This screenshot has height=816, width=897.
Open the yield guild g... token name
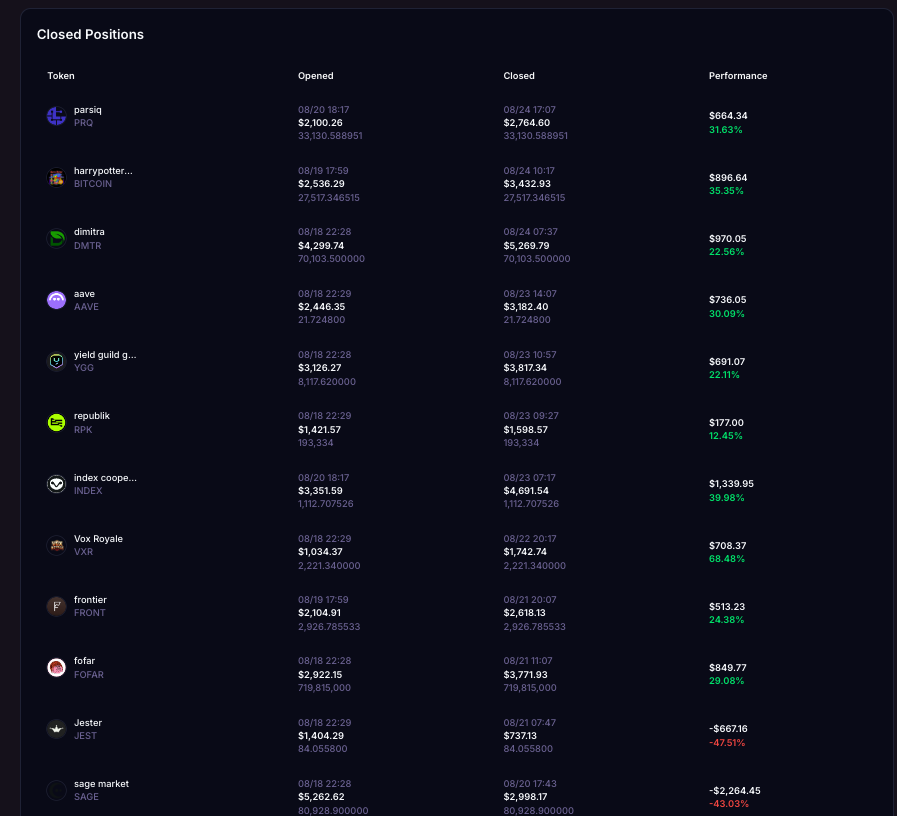click(105, 355)
